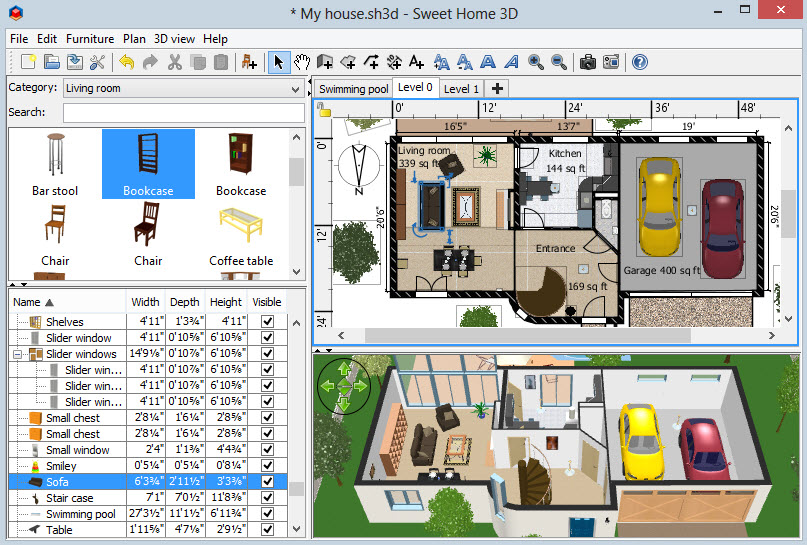Collapse the Slider windows group

[19, 354]
